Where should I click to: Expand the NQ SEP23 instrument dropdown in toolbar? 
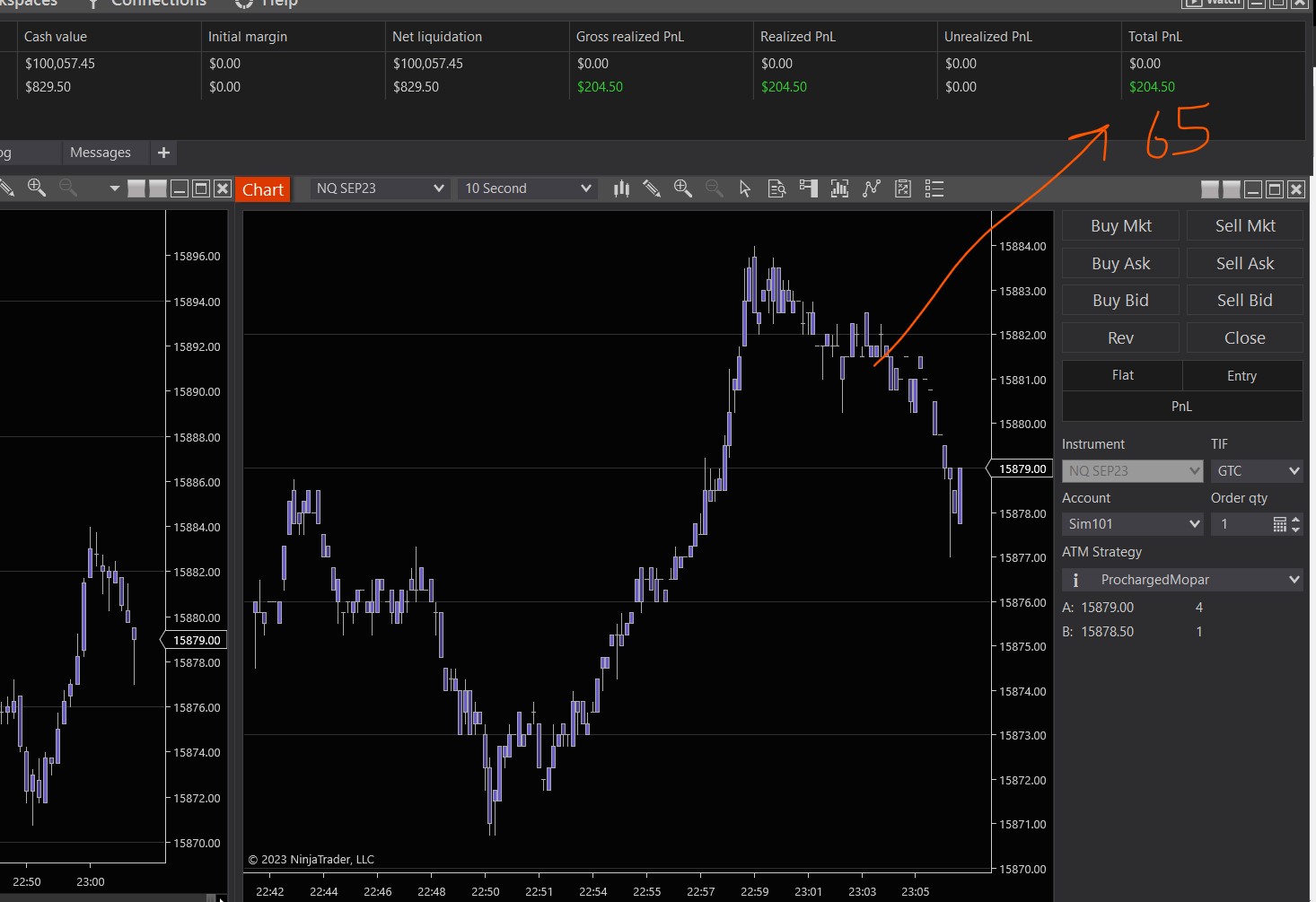[438, 188]
